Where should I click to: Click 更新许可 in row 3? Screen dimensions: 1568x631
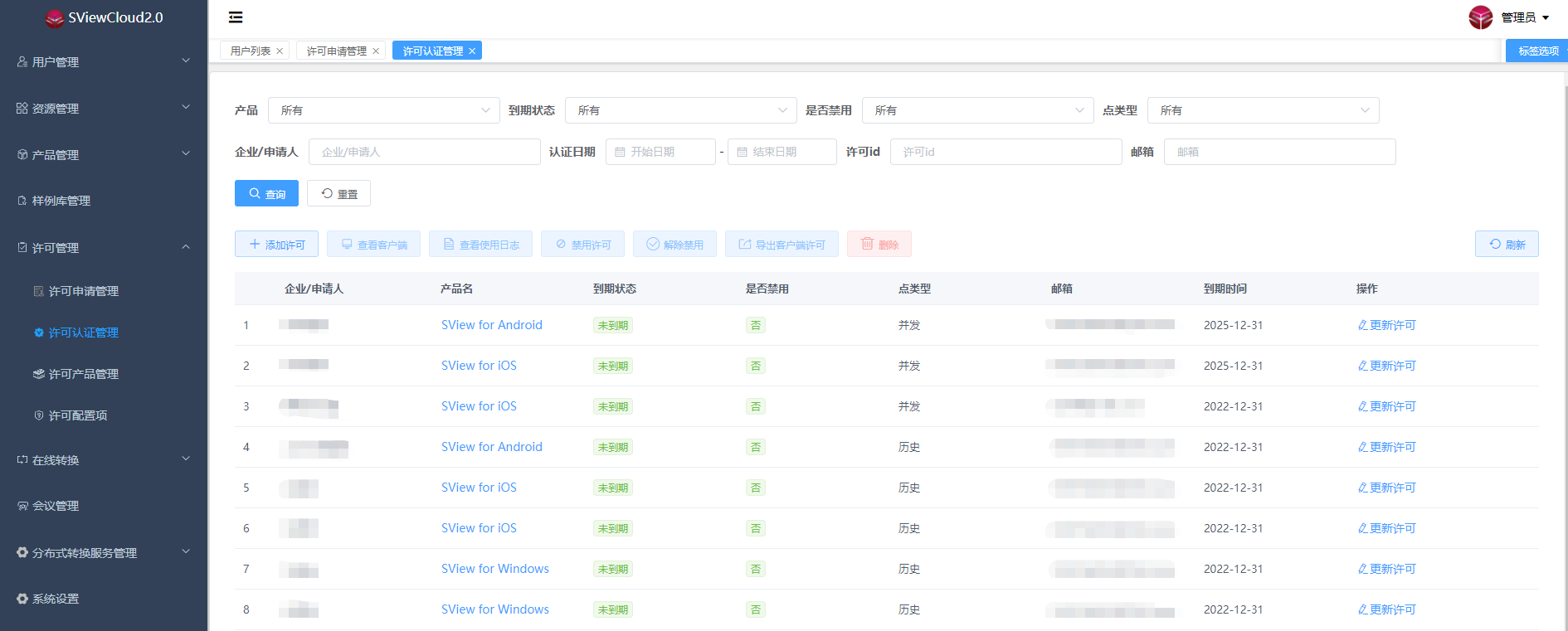[x=1386, y=406]
